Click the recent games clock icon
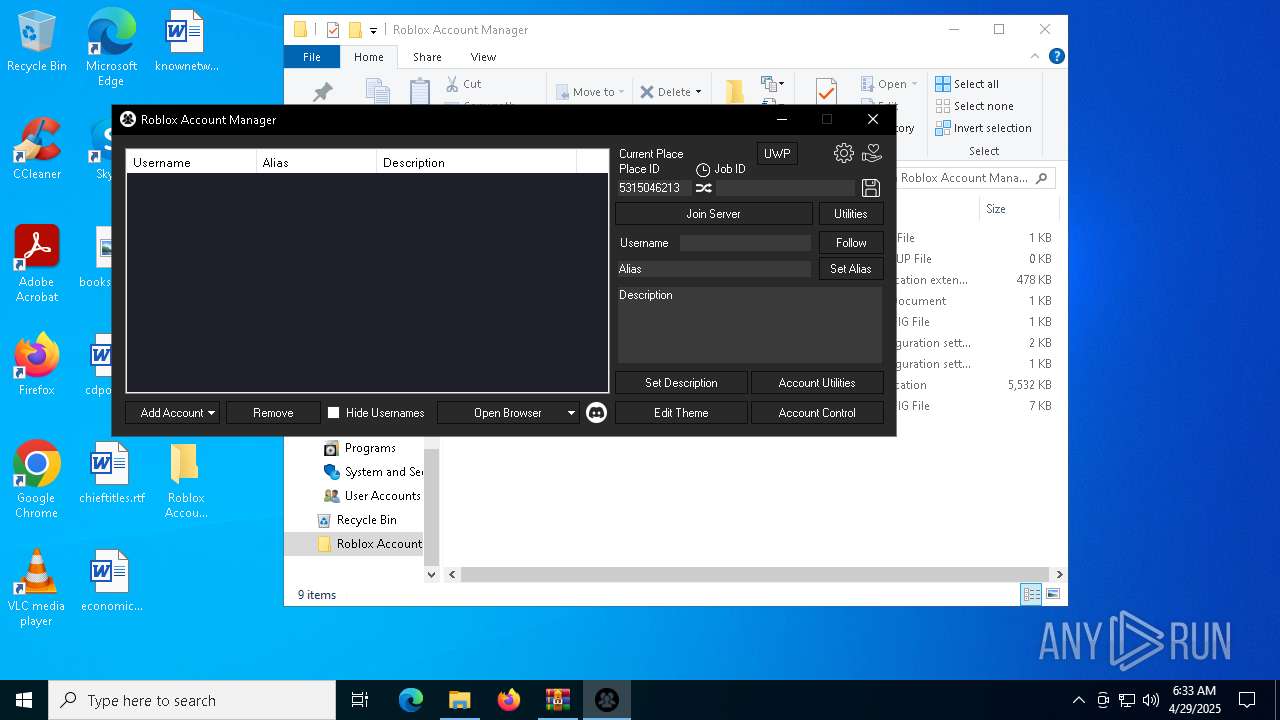This screenshot has width=1280, height=720. pos(703,170)
